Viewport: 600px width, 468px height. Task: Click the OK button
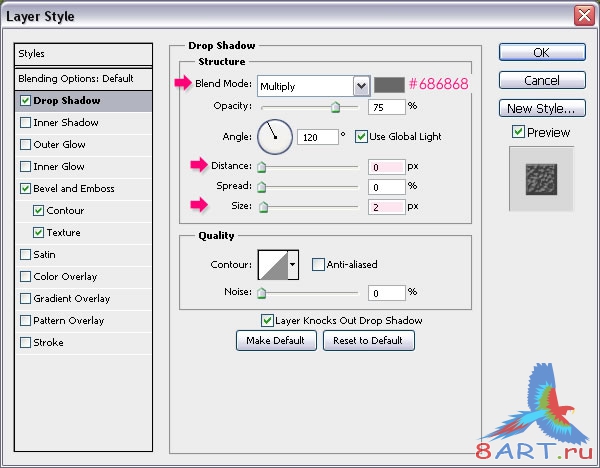(542, 52)
